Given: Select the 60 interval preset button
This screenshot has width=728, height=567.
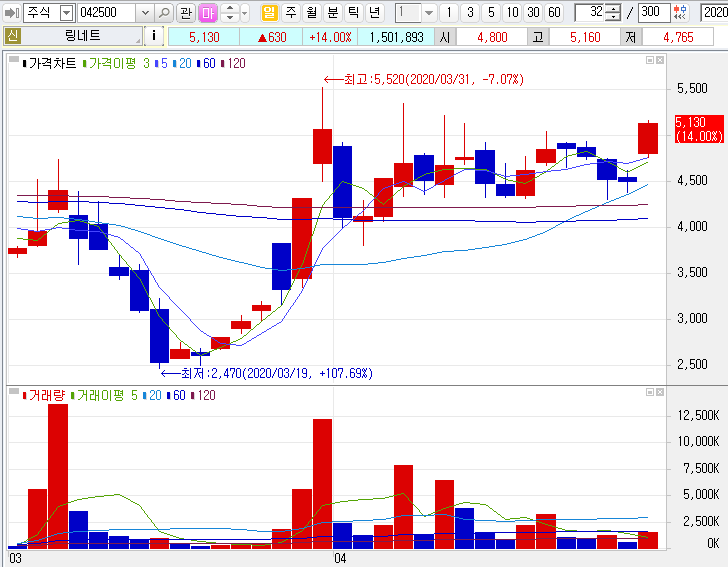Looking at the screenshot, I should (554, 13).
